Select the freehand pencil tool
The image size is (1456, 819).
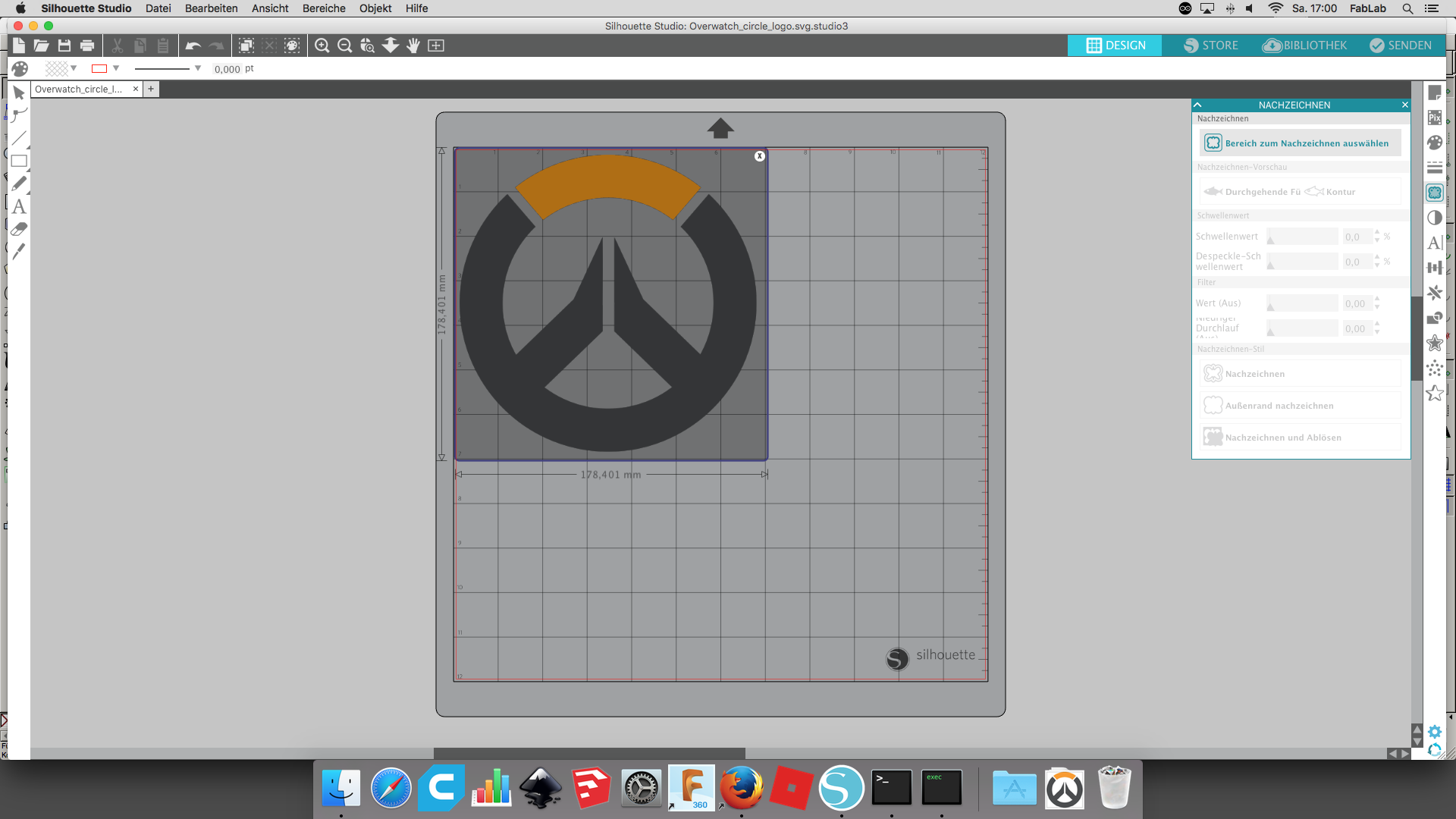pos(19,184)
